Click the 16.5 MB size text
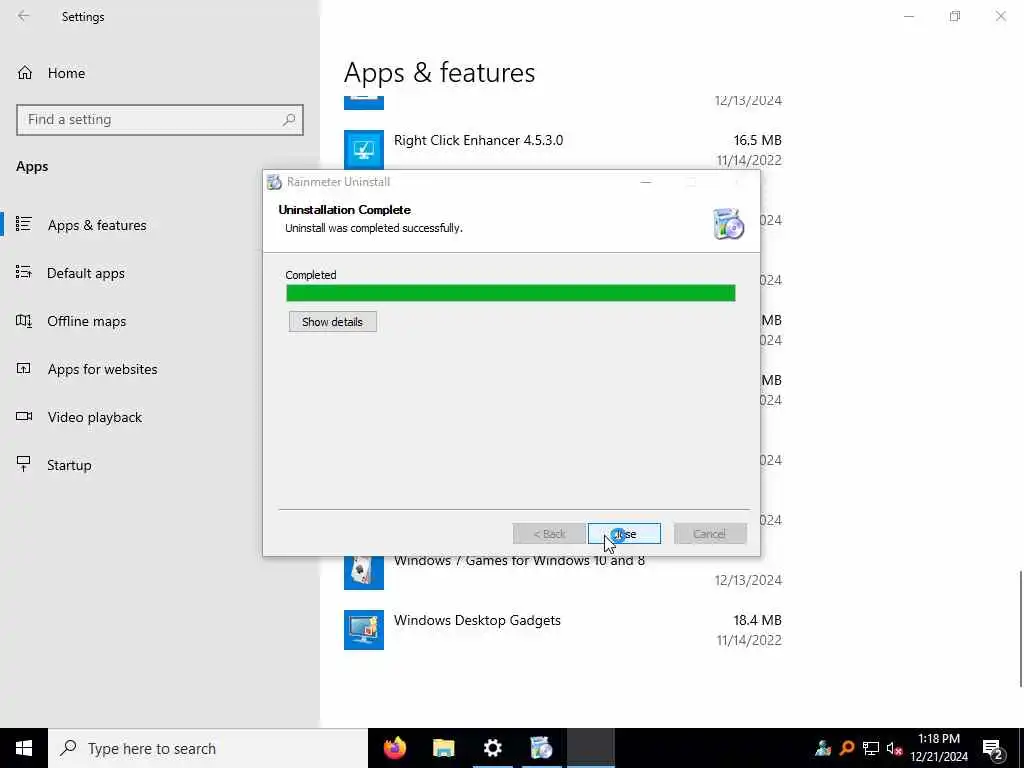 point(758,140)
